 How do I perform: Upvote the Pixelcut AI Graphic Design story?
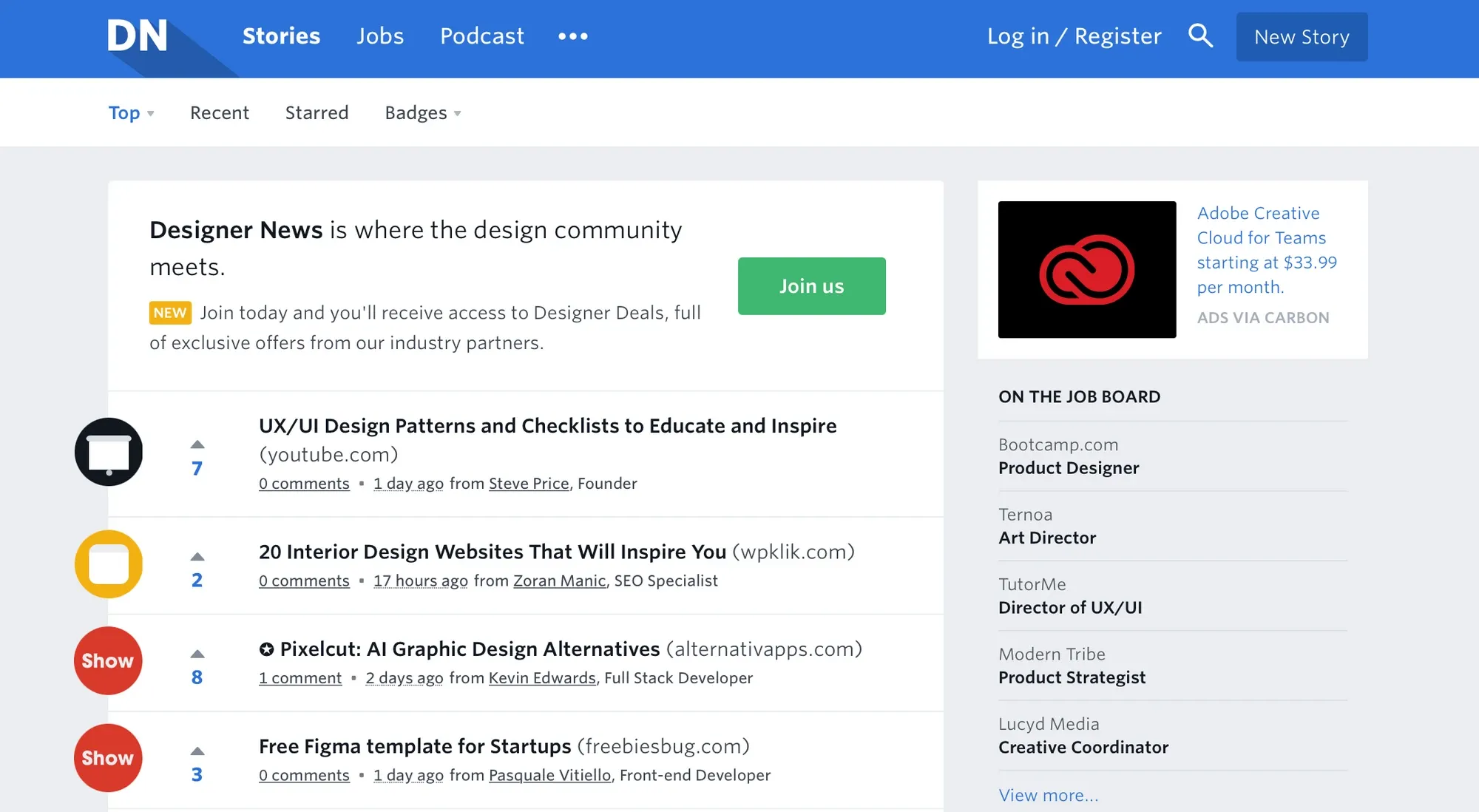click(197, 654)
